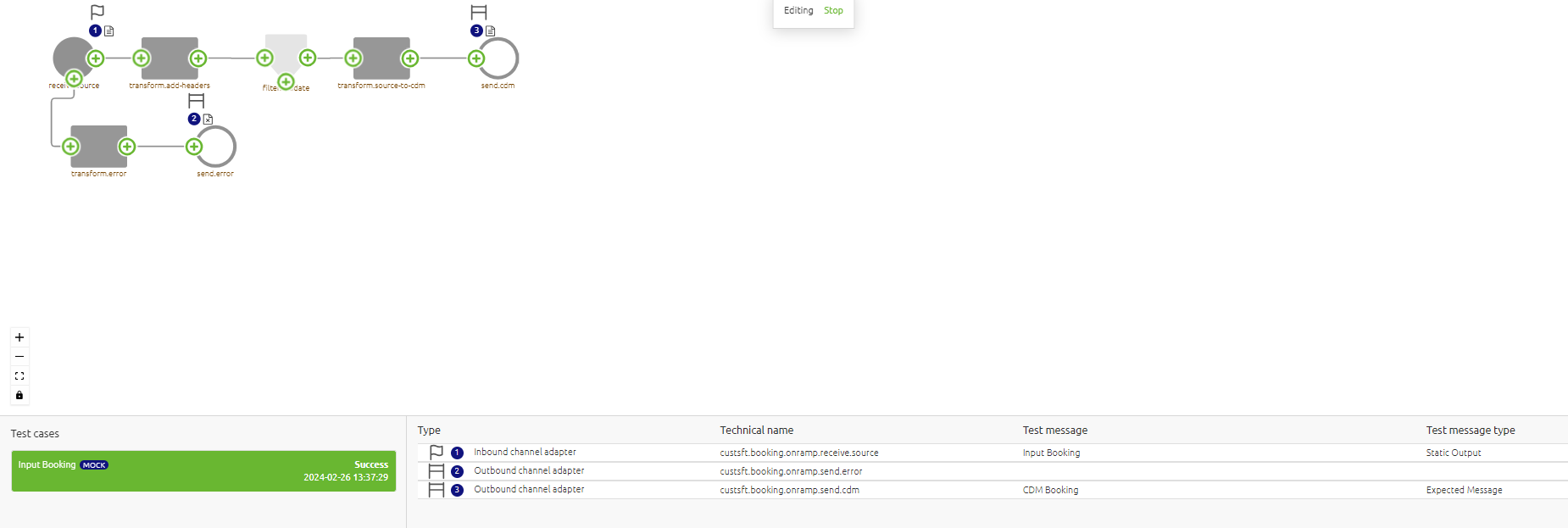Screen dimensions: 1568x528
Task: Click the plus port on the send.cdm node
Action: point(476,58)
